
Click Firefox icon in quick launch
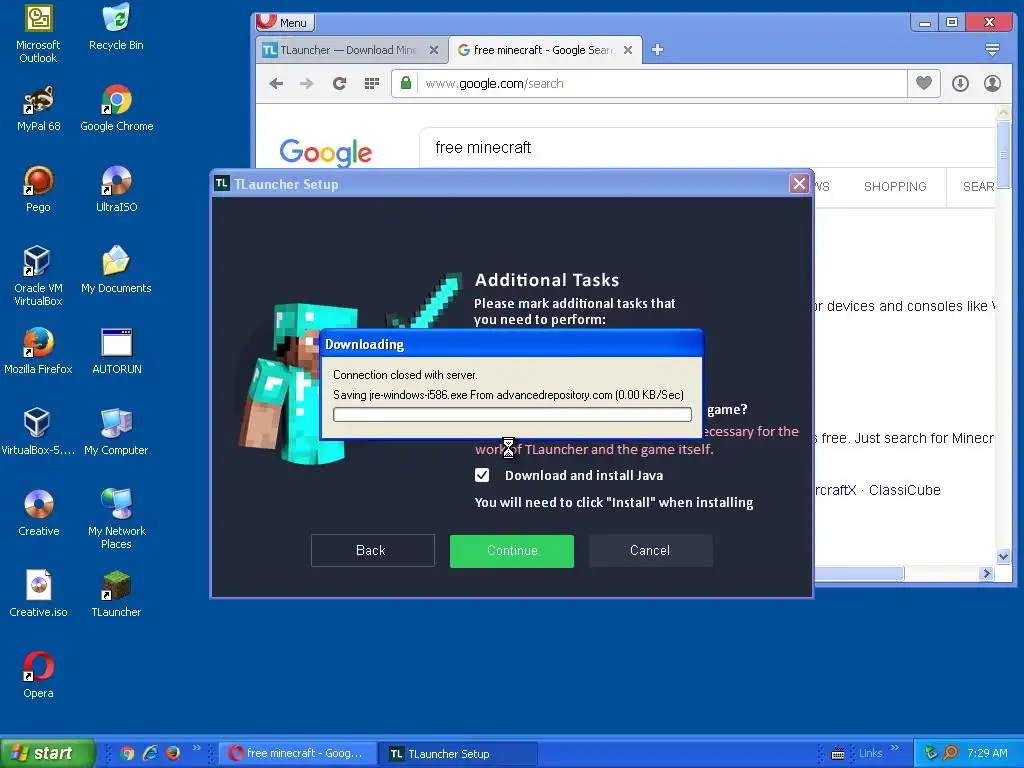point(173,753)
